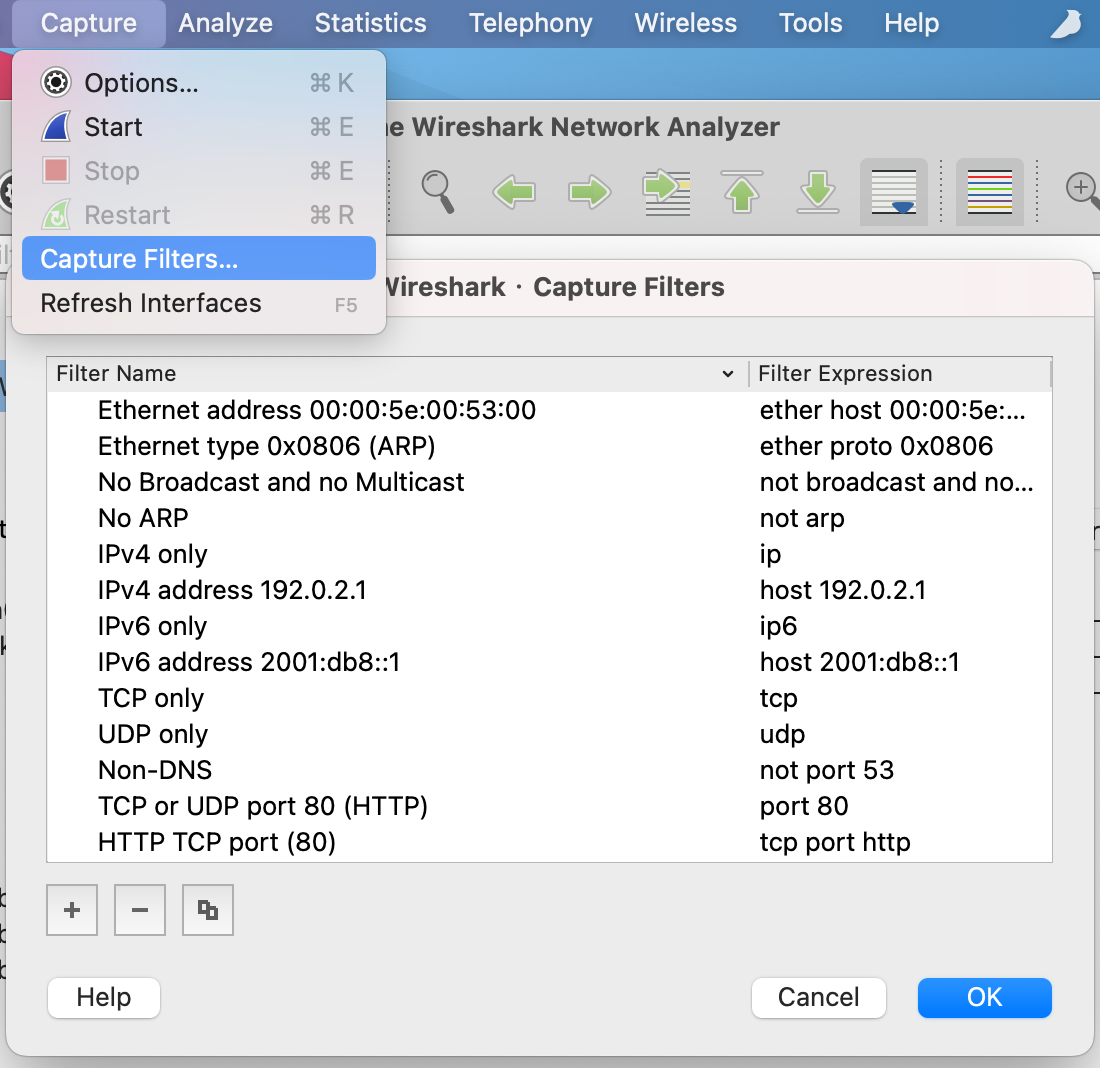Image resolution: width=1100 pixels, height=1068 pixels.
Task: Select HTTP TCP port (80) filter
Action: click(217, 842)
